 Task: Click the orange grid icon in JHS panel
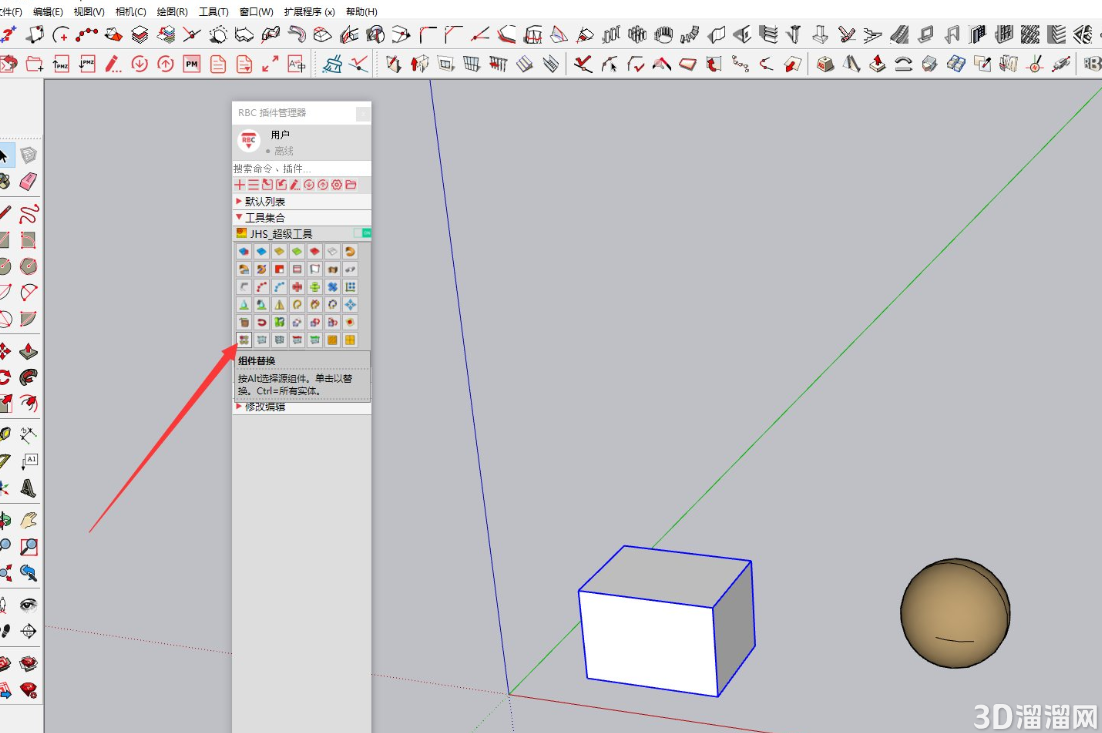[x=350, y=340]
